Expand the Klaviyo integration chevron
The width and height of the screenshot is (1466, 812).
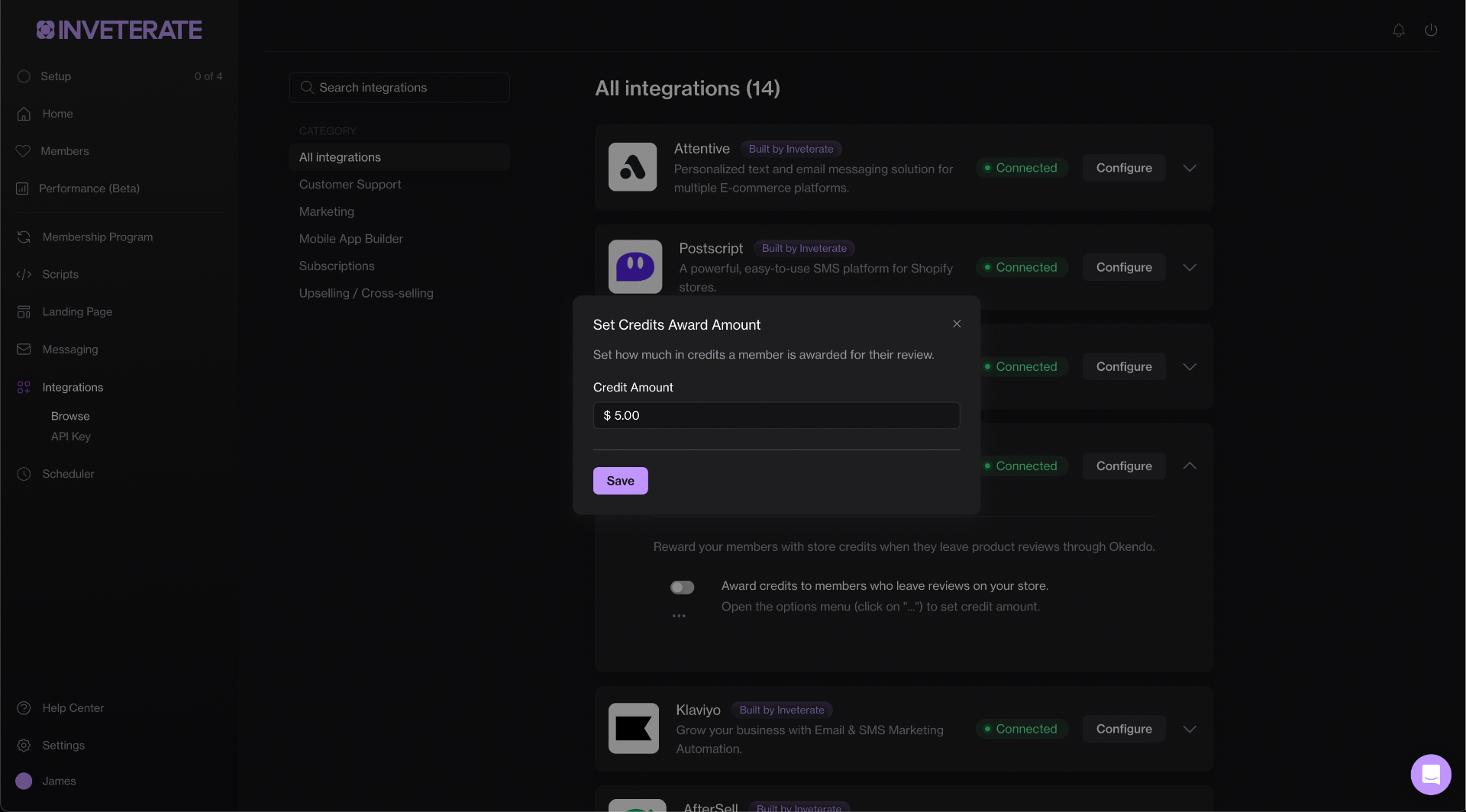(x=1189, y=730)
